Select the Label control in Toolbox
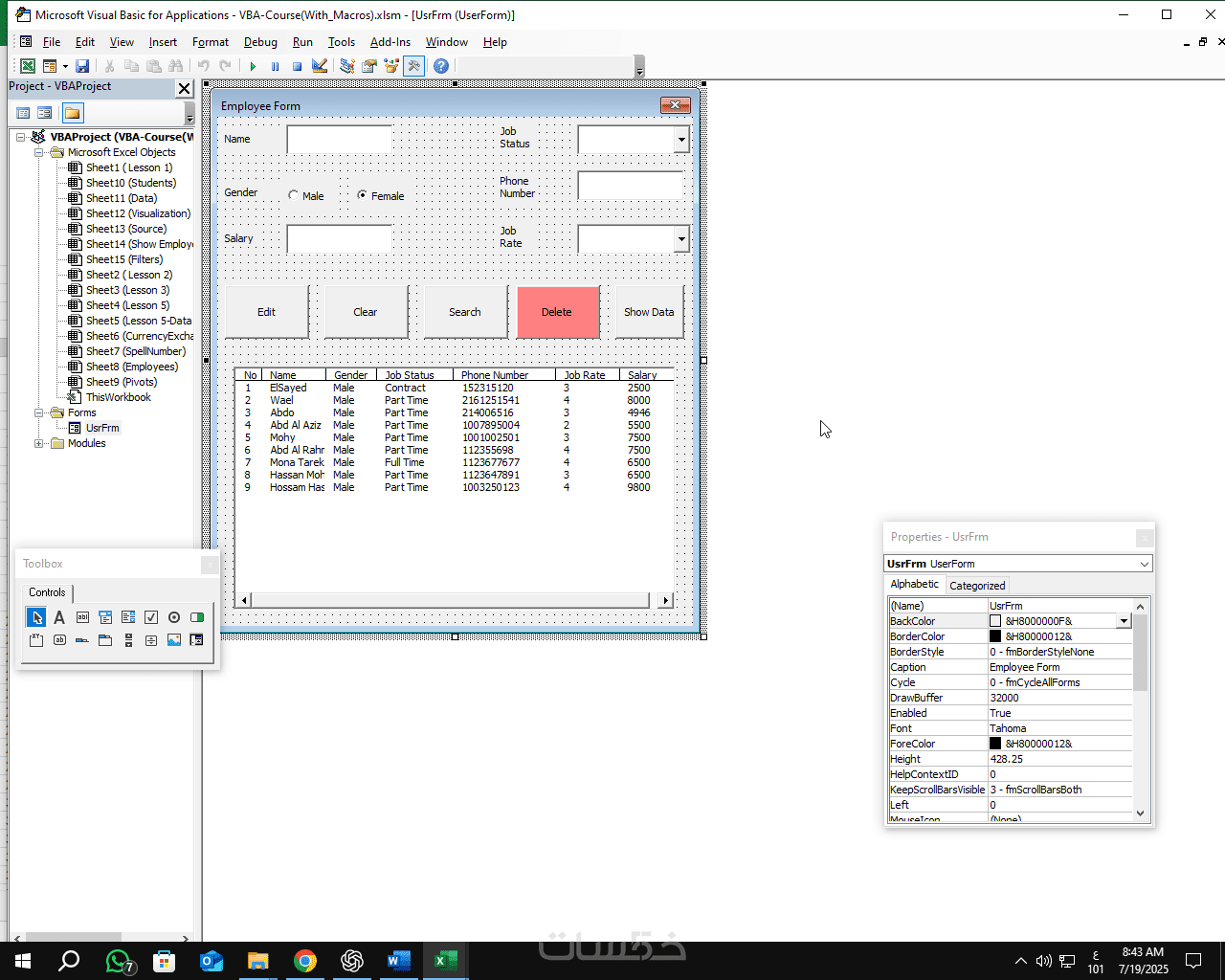1225x980 pixels. [59, 617]
